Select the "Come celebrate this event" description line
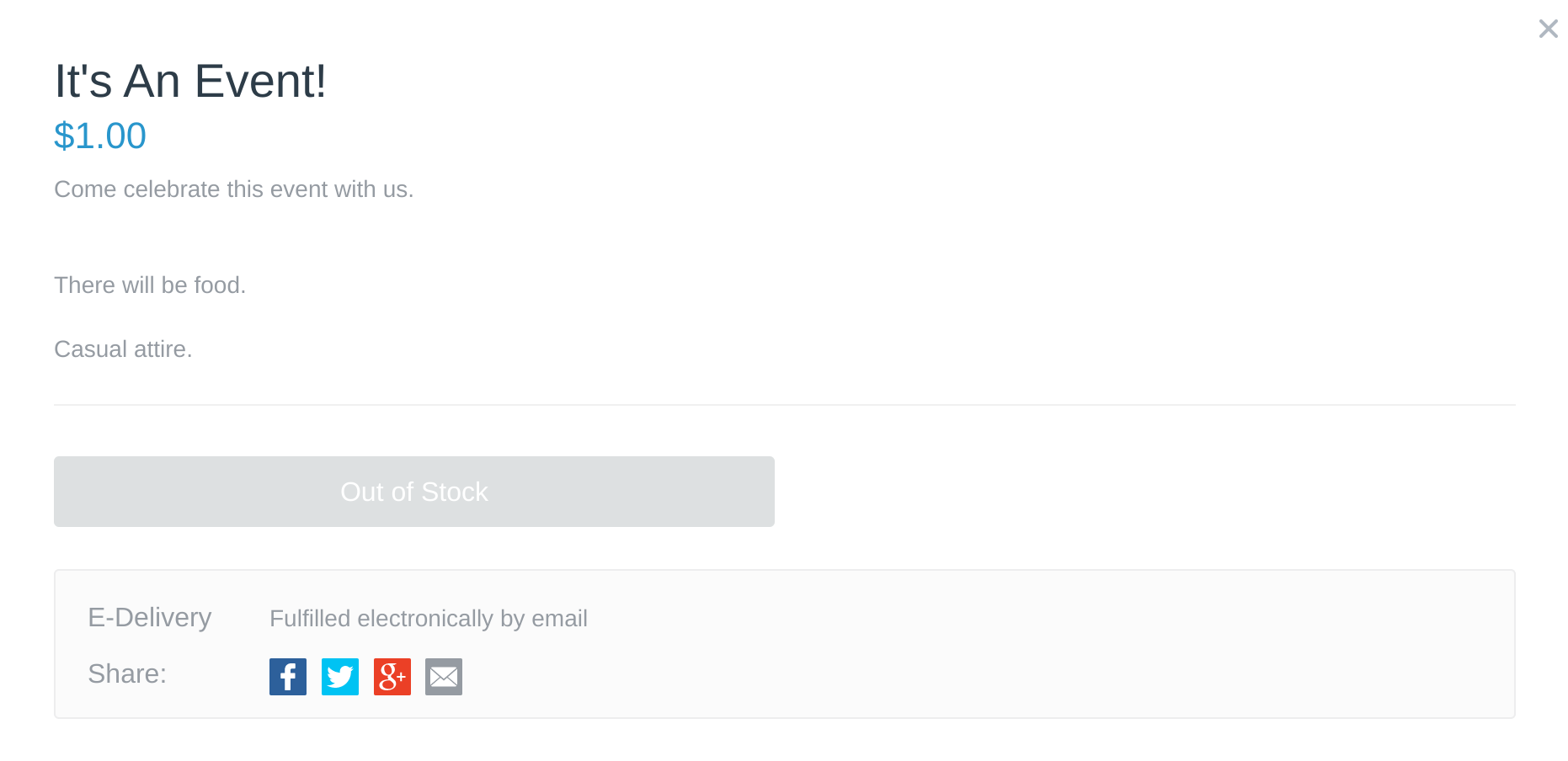This screenshot has height=761, width=1568. click(x=233, y=189)
